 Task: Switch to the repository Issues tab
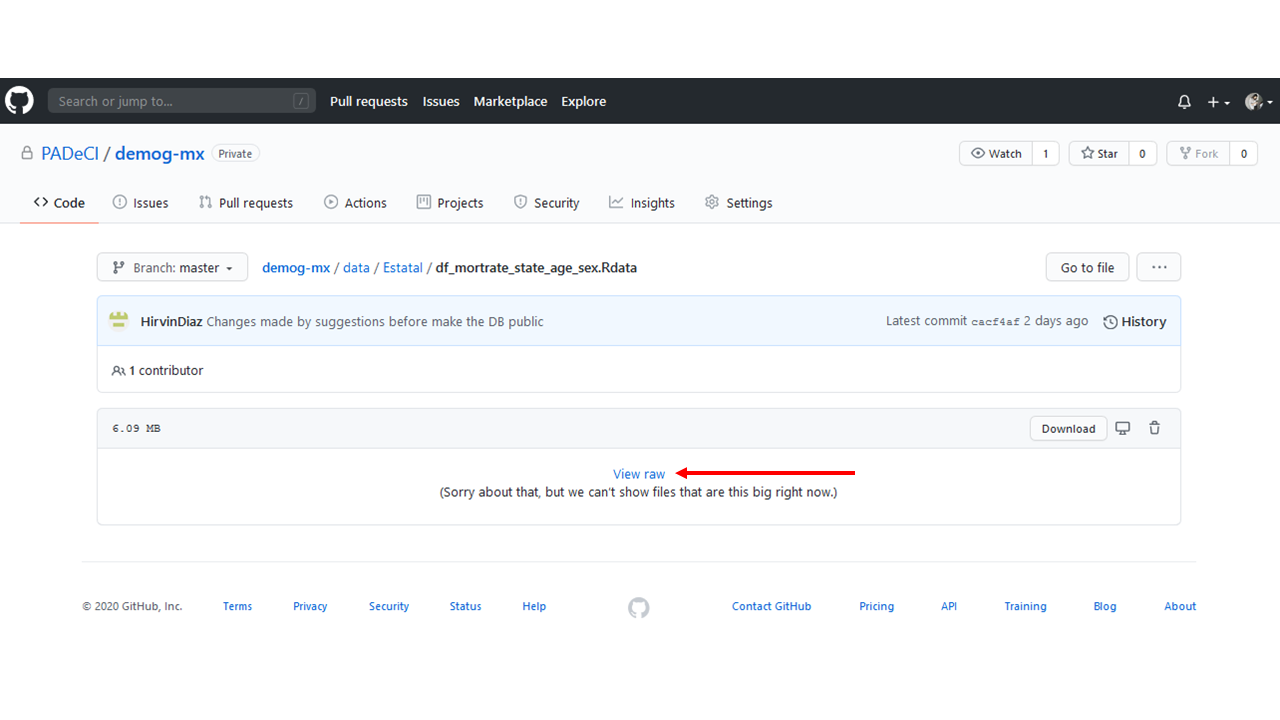(x=141, y=202)
